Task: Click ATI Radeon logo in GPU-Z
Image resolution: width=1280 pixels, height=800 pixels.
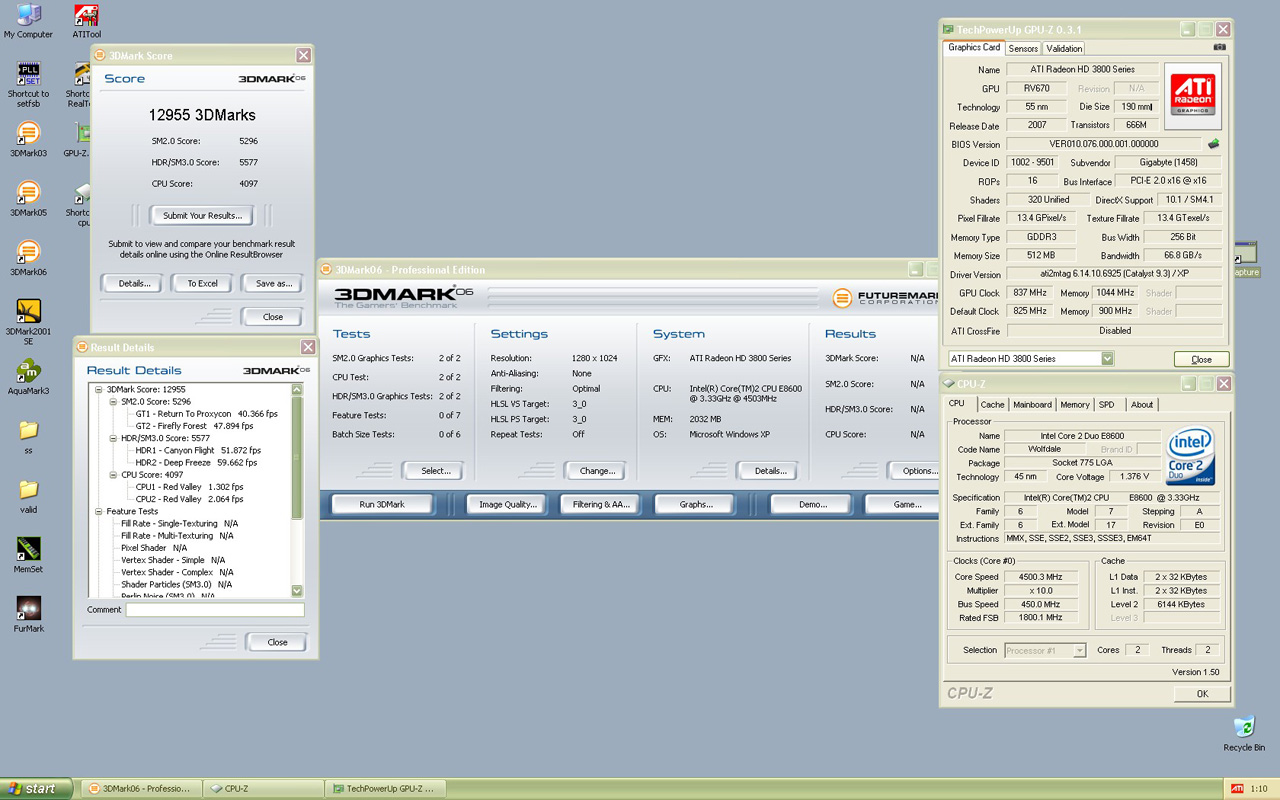Action: pyautogui.click(x=1193, y=96)
